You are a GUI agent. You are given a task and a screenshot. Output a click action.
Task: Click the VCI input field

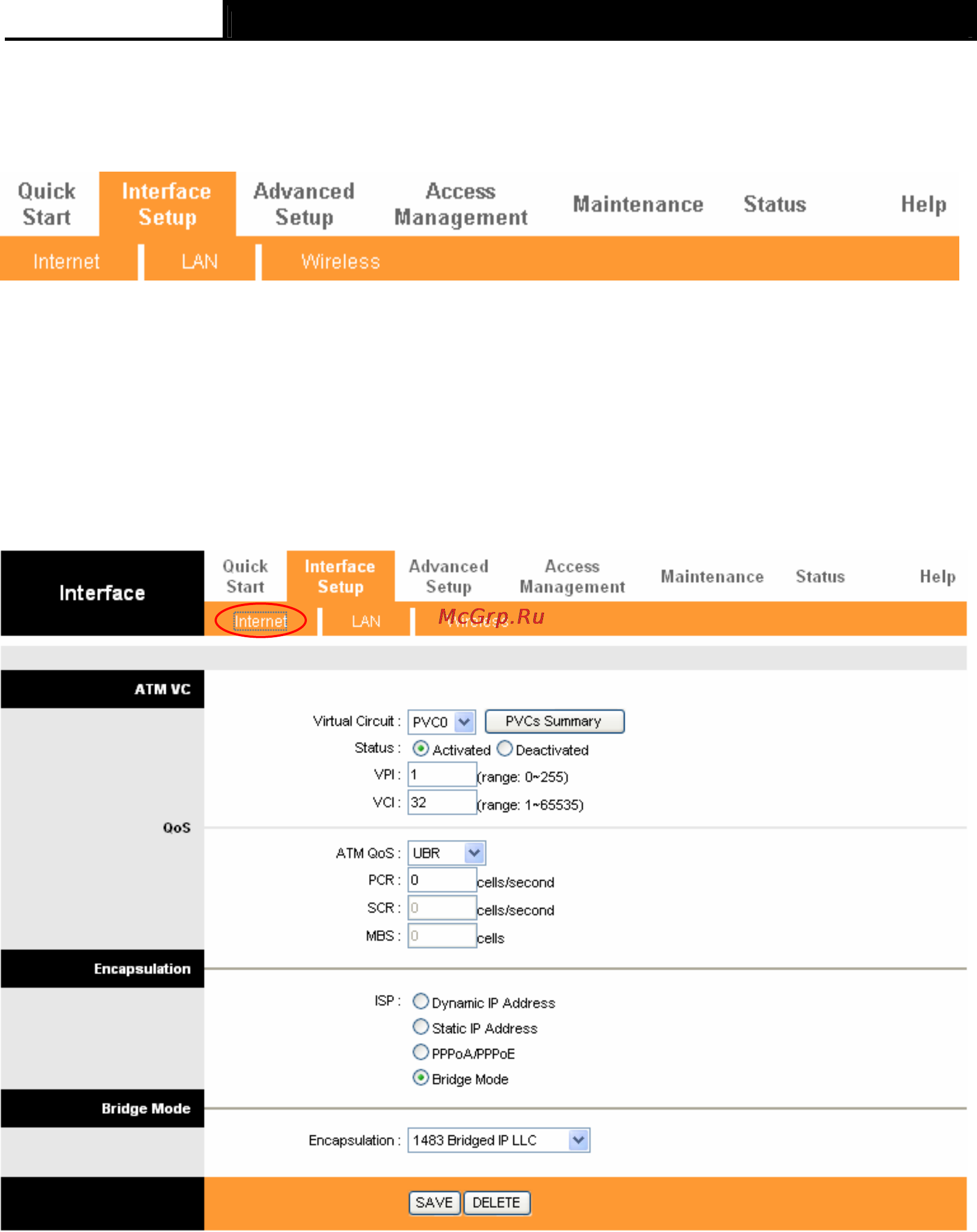coord(442,802)
